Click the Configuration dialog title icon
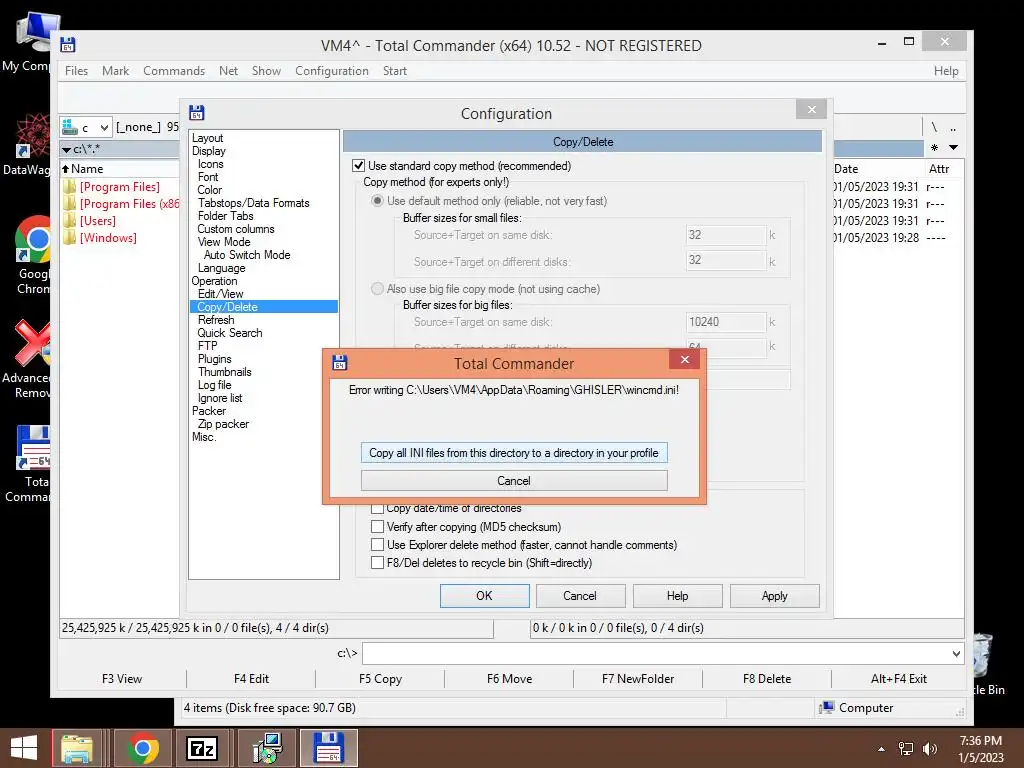 197,112
